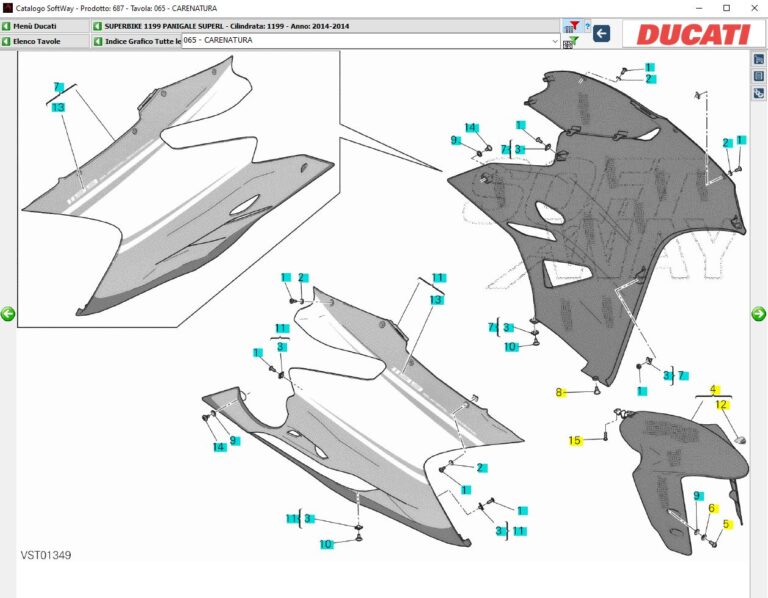768x598 pixels.
Task: Click the VST01349 drawing code text
Action: (x=46, y=555)
